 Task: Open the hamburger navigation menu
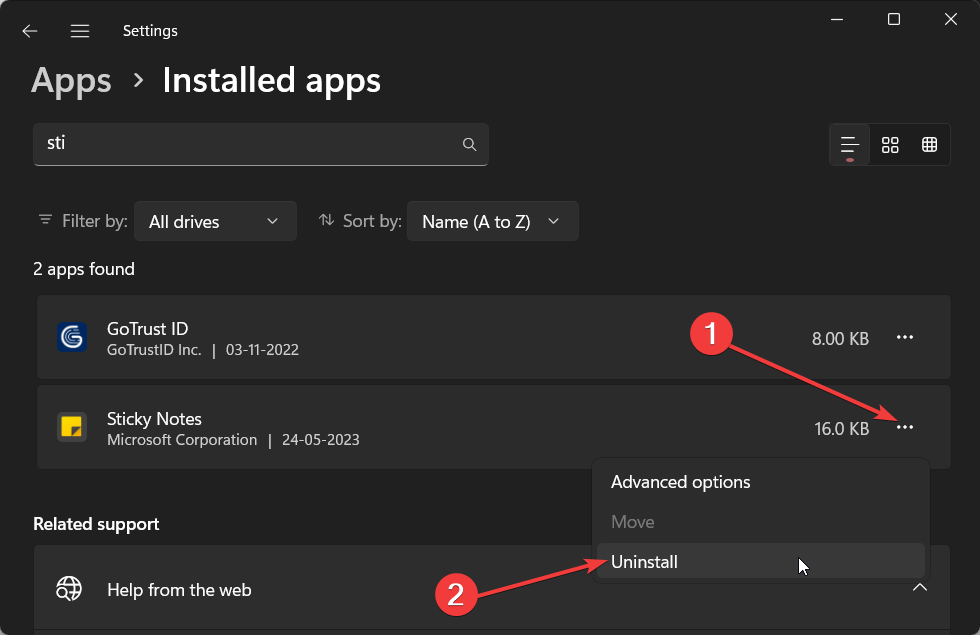(x=80, y=31)
